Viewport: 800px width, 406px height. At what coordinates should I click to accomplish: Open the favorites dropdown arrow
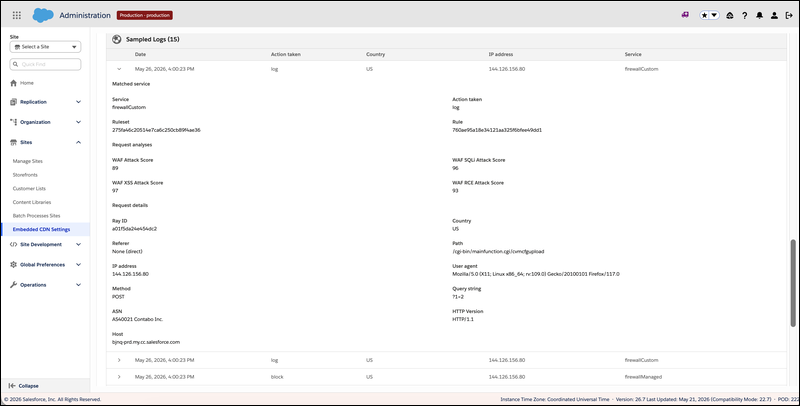(714, 15)
